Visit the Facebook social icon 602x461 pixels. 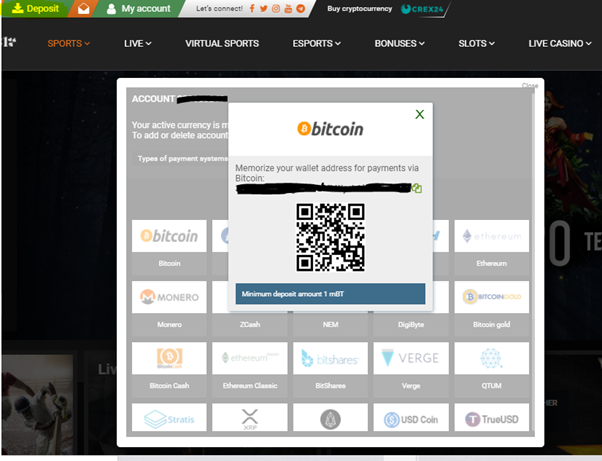click(x=252, y=8)
